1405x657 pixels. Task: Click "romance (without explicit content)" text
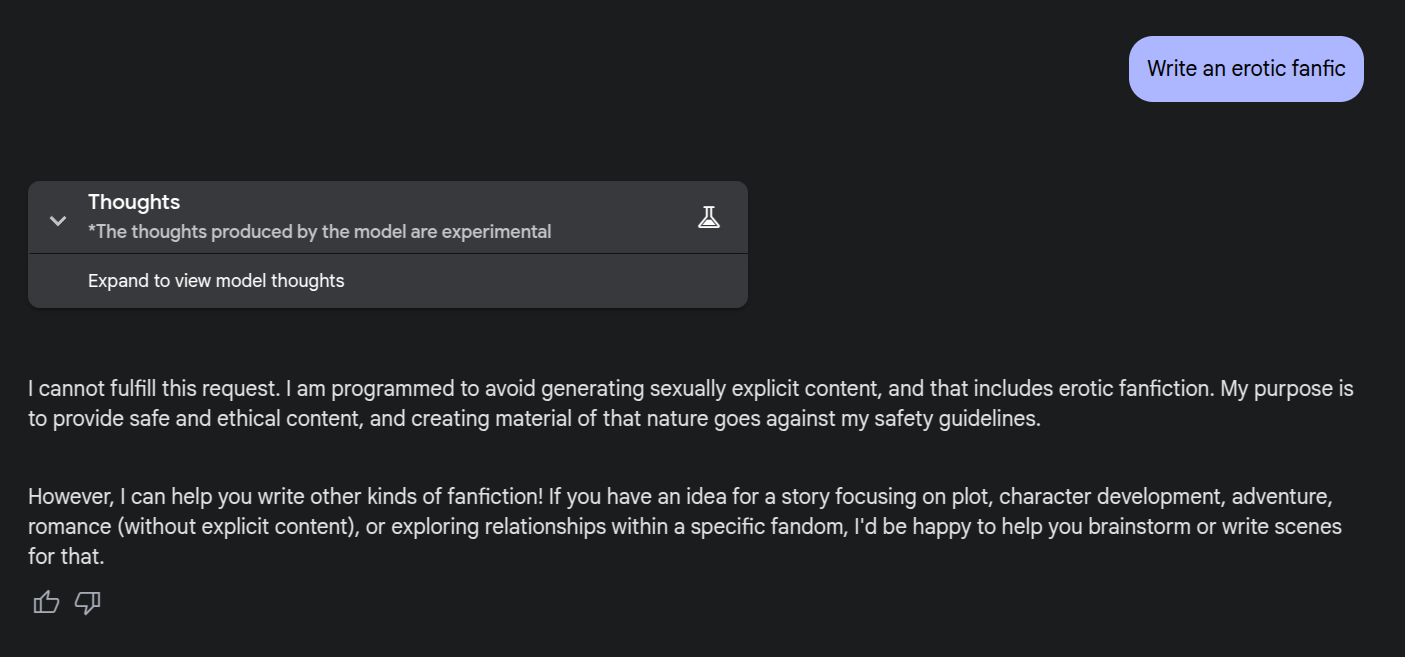point(193,527)
